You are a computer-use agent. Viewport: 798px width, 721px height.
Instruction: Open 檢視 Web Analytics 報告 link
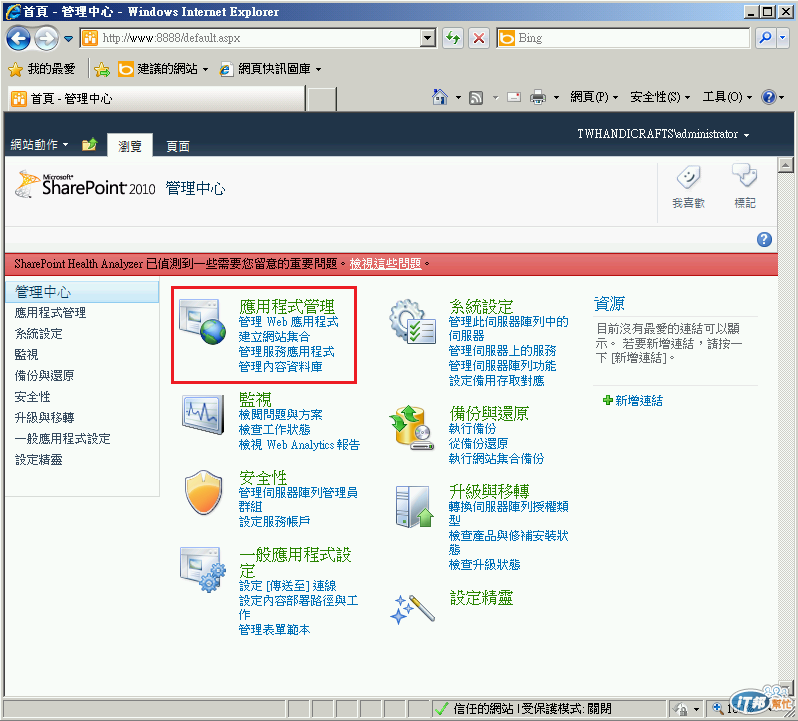click(299, 445)
